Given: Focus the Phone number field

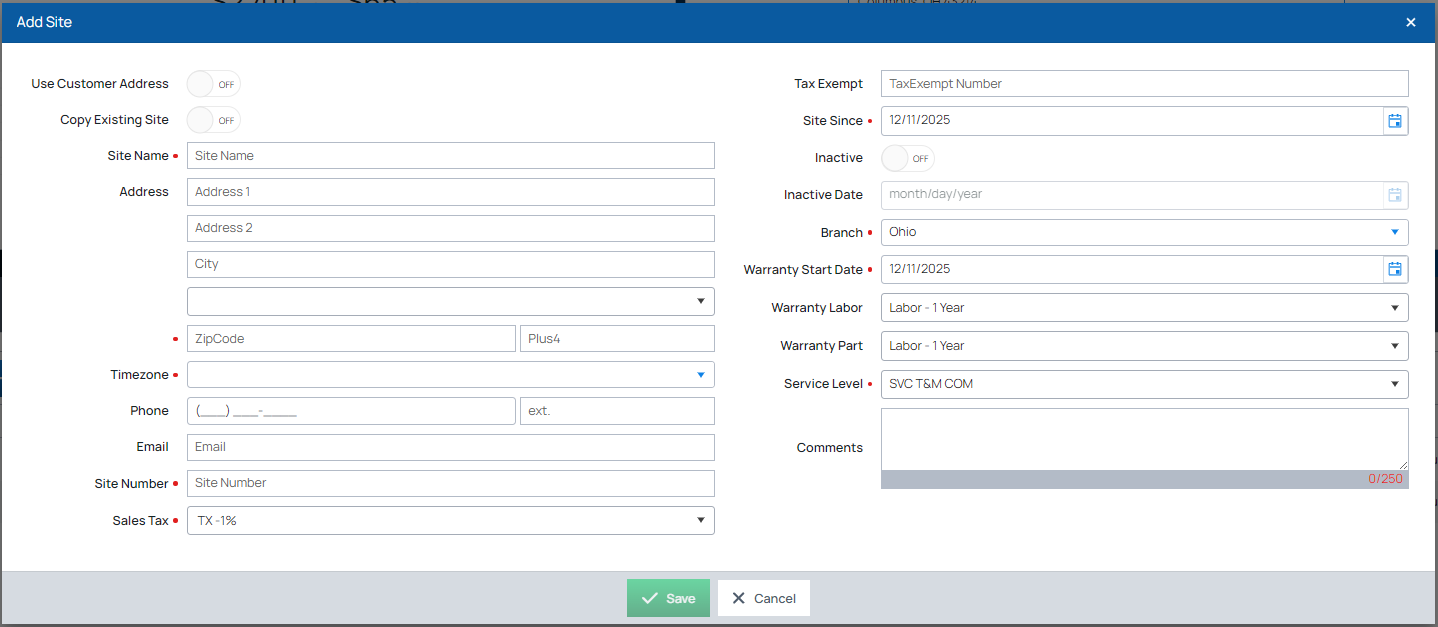Looking at the screenshot, I should tap(351, 411).
